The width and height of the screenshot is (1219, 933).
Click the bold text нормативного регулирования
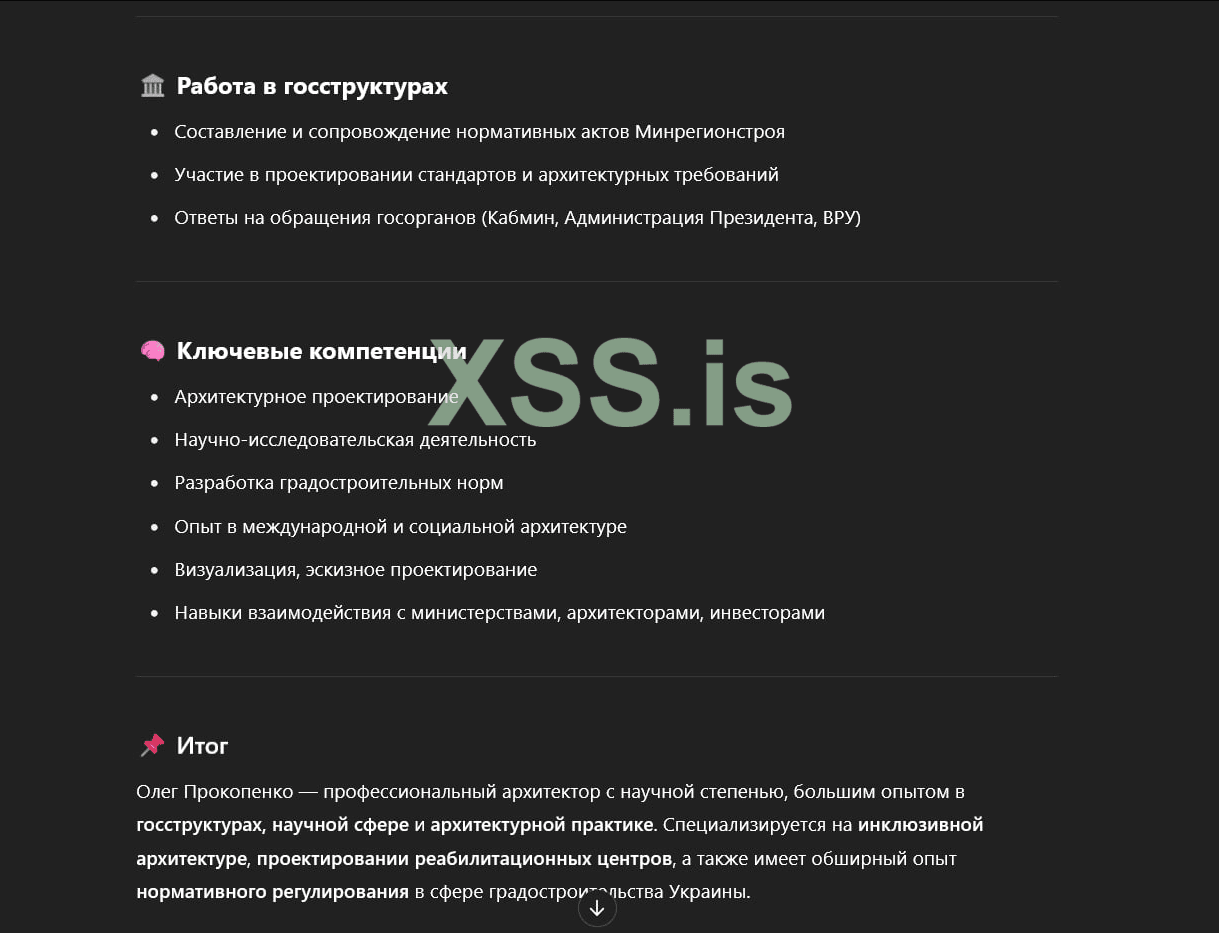(x=272, y=892)
